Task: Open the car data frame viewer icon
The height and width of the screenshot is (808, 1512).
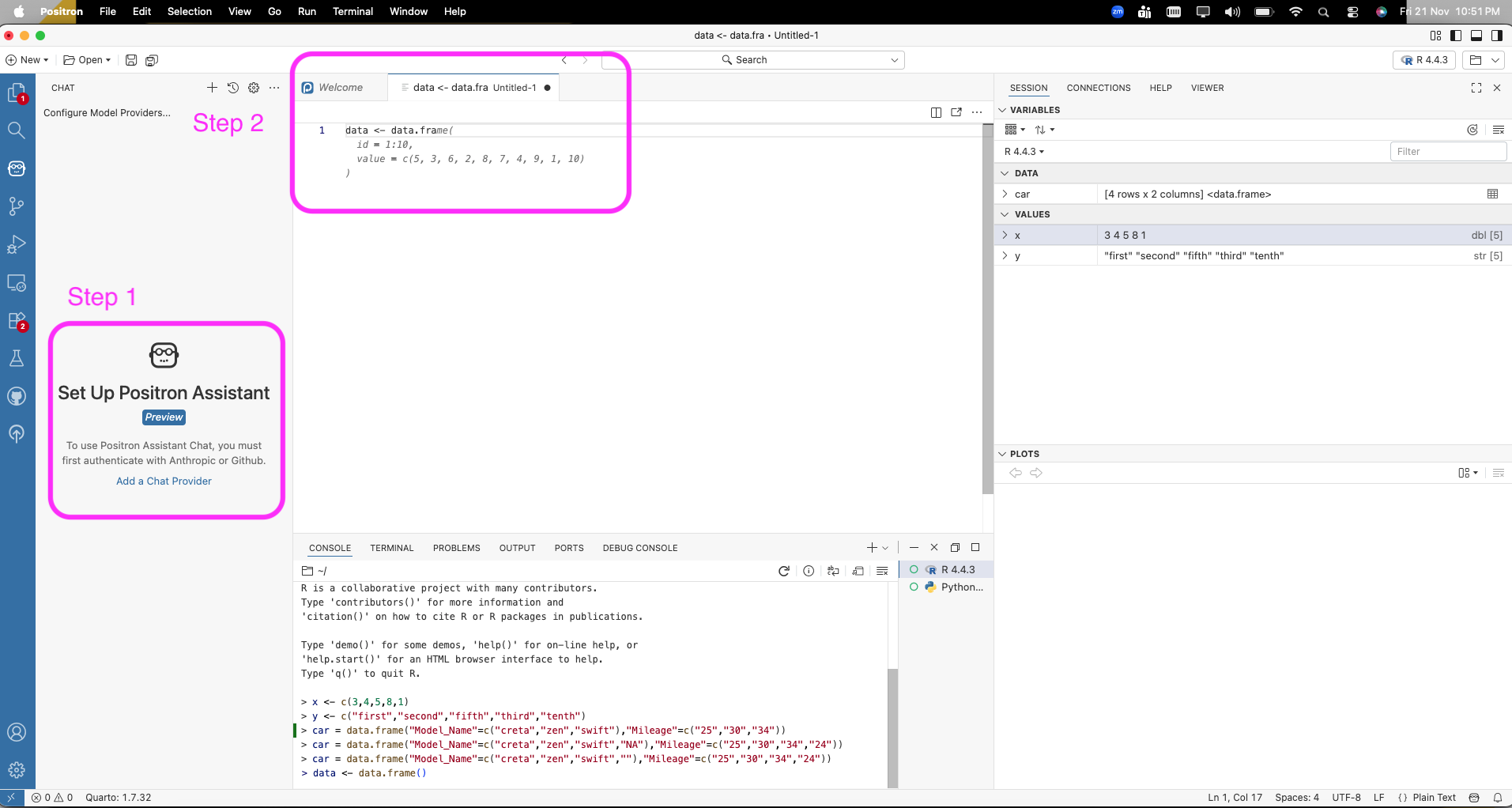Action: click(1492, 194)
